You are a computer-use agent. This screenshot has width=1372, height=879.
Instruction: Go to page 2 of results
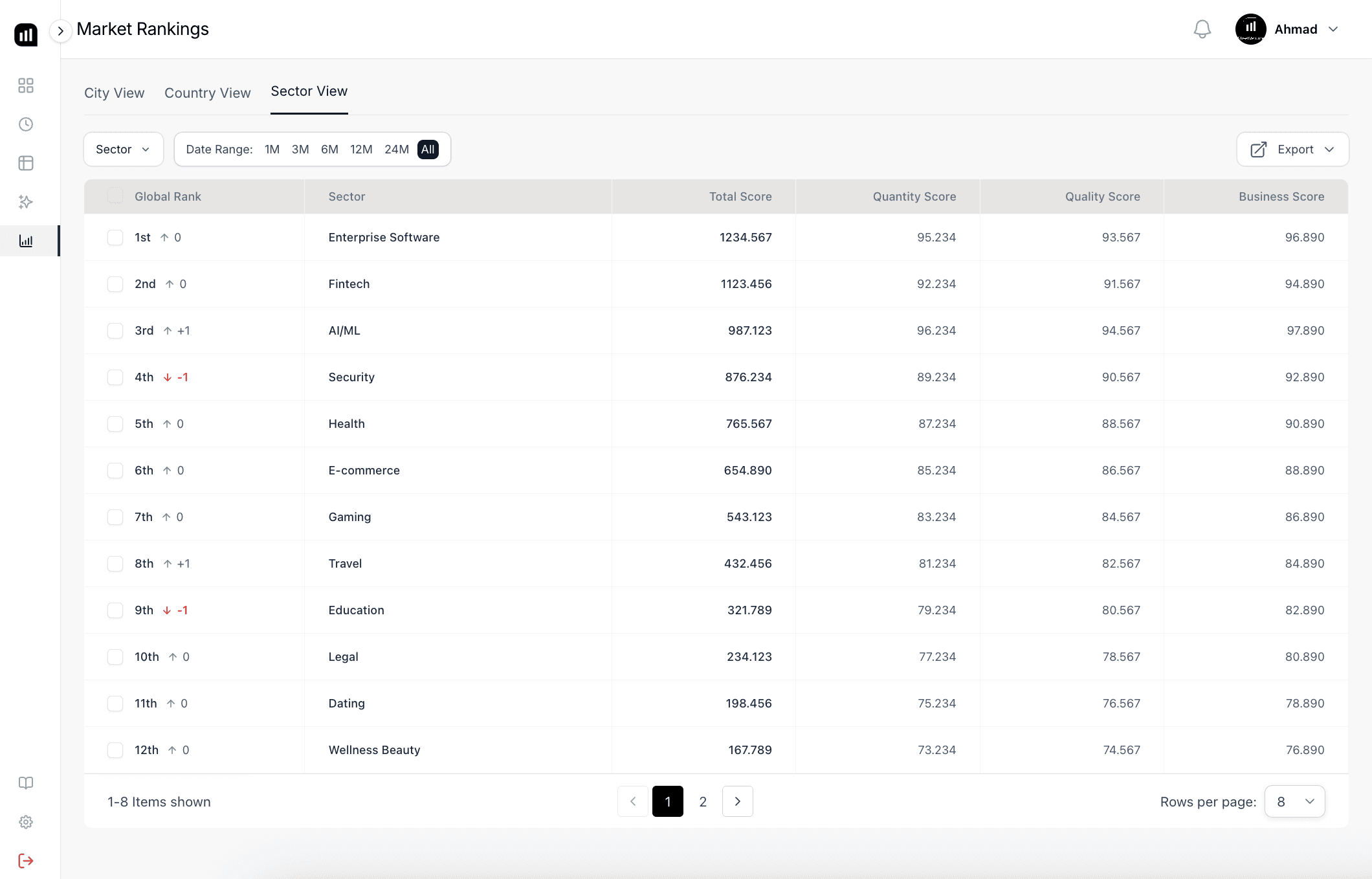703,801
